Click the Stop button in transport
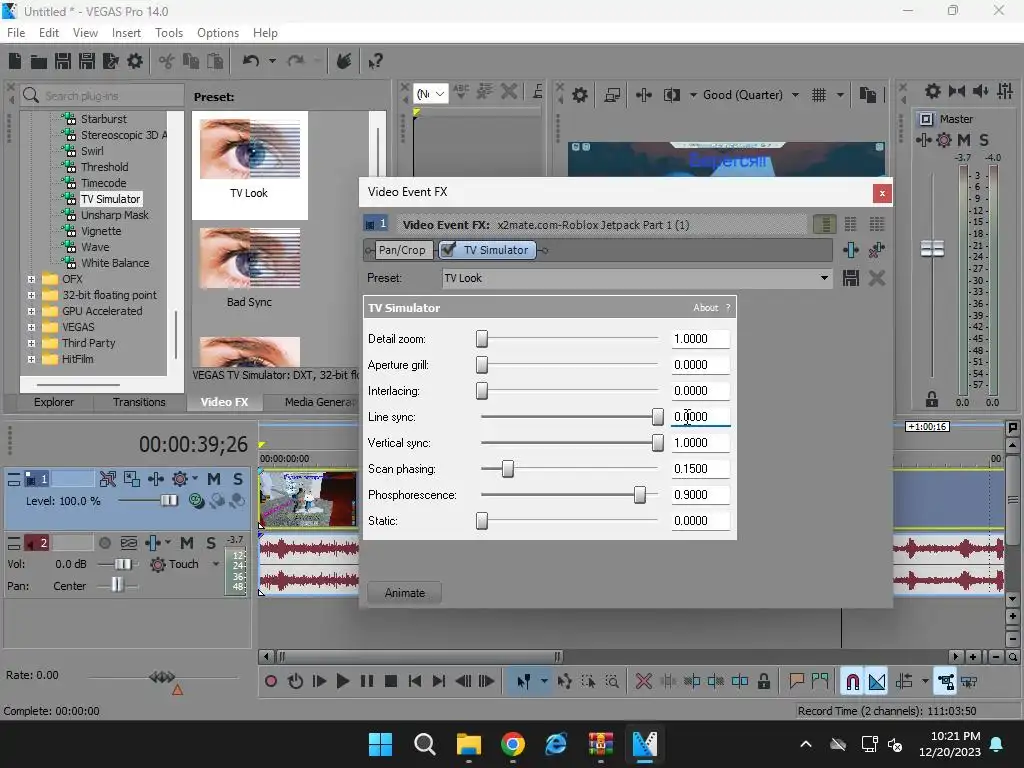This screenshot has width=1024, height=768. pyautogui.click(x=391, y=682)
